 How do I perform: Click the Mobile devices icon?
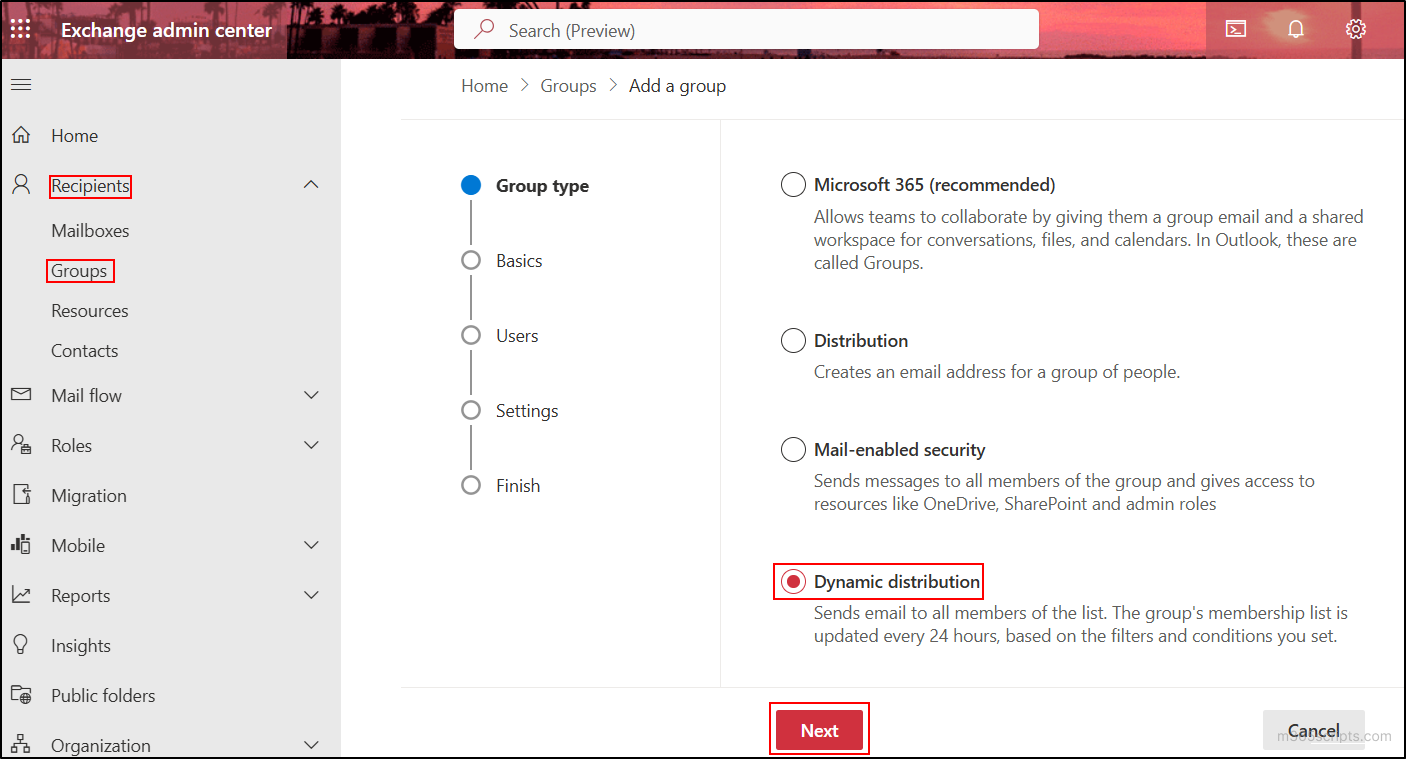coord(21,545)
